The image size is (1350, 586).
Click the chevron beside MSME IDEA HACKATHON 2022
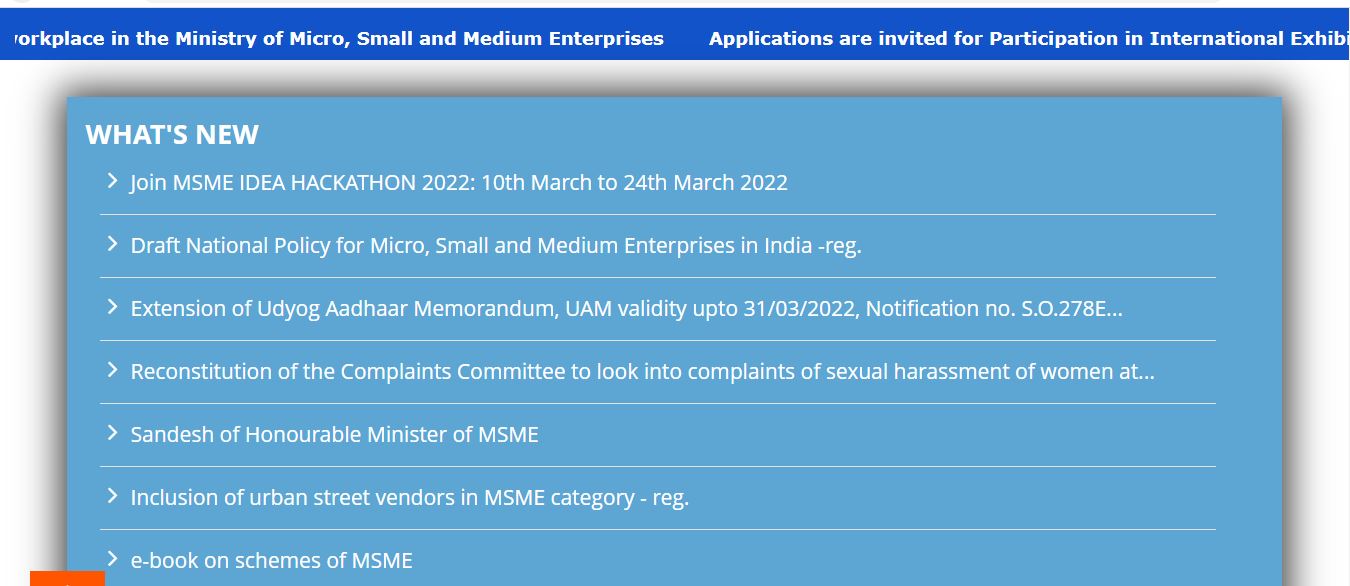112,183
